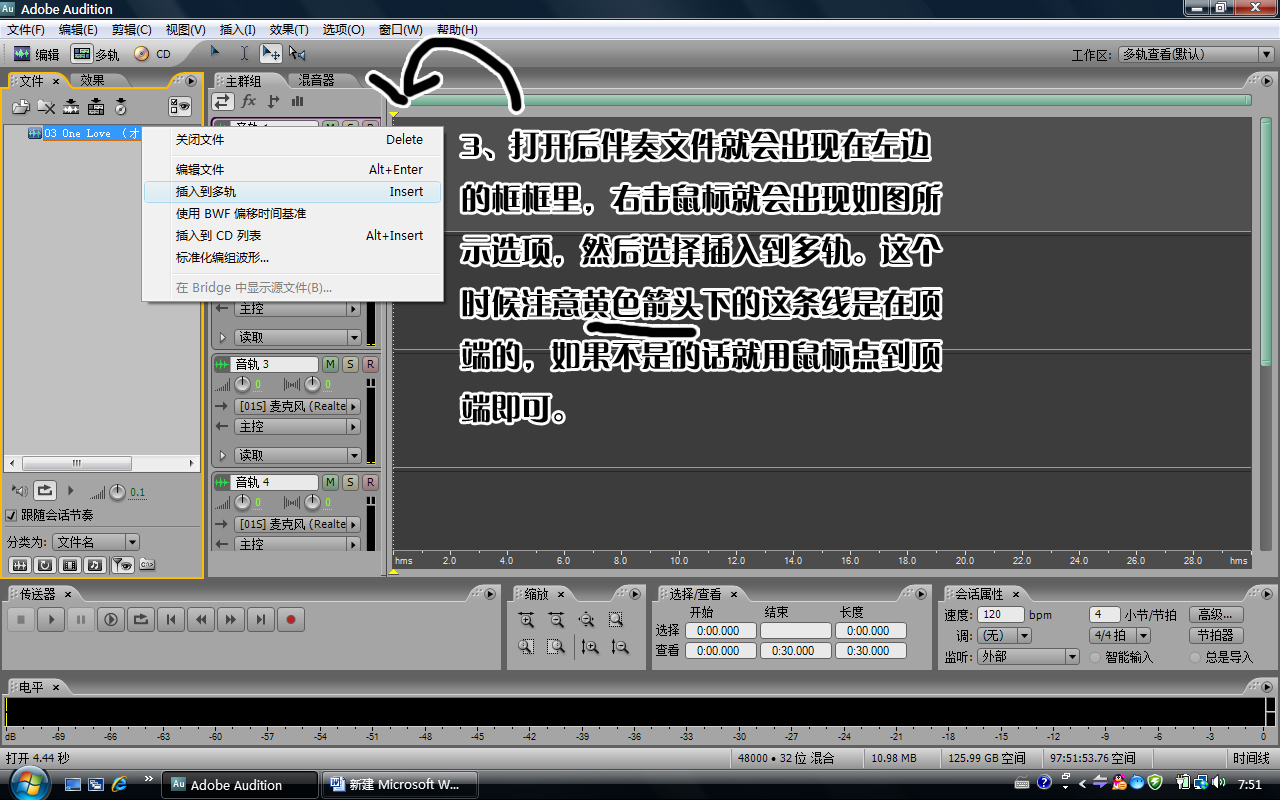Open the 文件(F) menu
The width and height of the screenshot is (1280, 800).
pyautogui.click(x=26, y=30)
